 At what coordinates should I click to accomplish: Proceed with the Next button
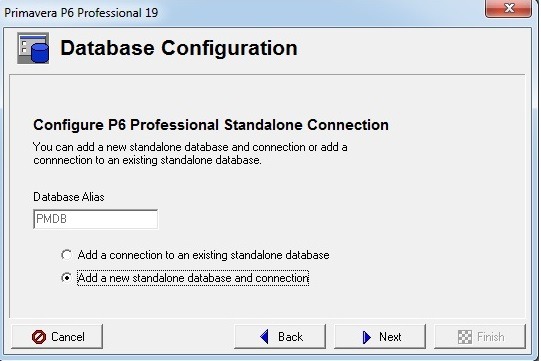pos(380,336)
